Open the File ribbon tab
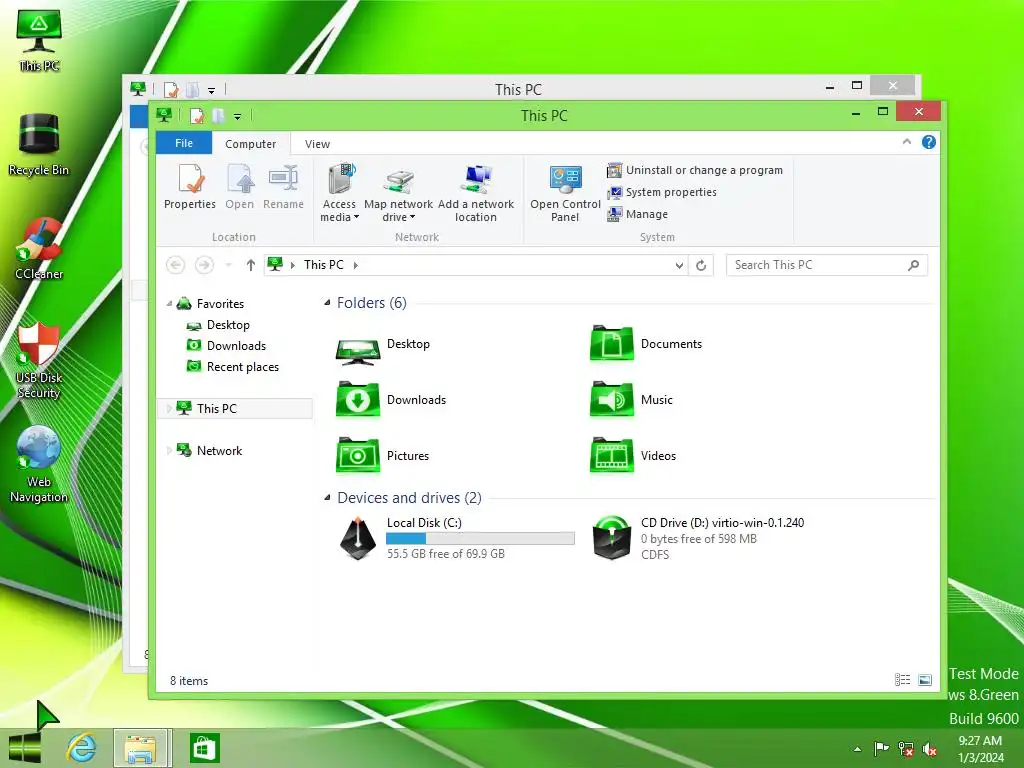The width and height of the screenshot is (1024, 768). (x=184, y=143)
